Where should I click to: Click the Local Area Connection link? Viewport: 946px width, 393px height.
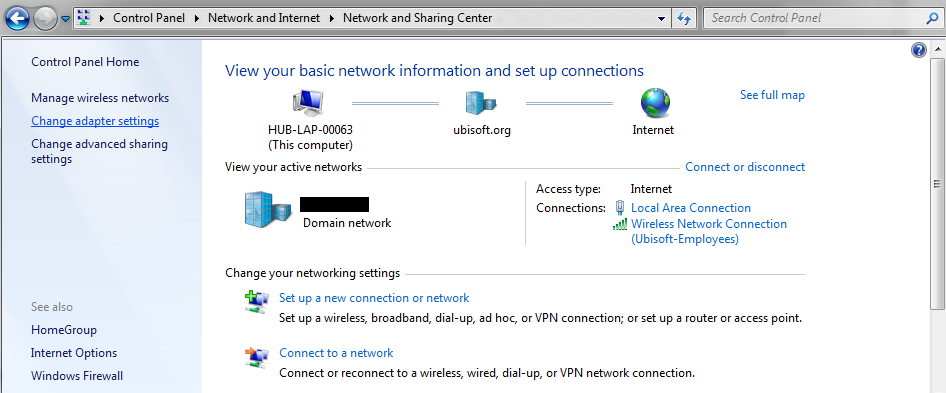click(x=691, y=208)
